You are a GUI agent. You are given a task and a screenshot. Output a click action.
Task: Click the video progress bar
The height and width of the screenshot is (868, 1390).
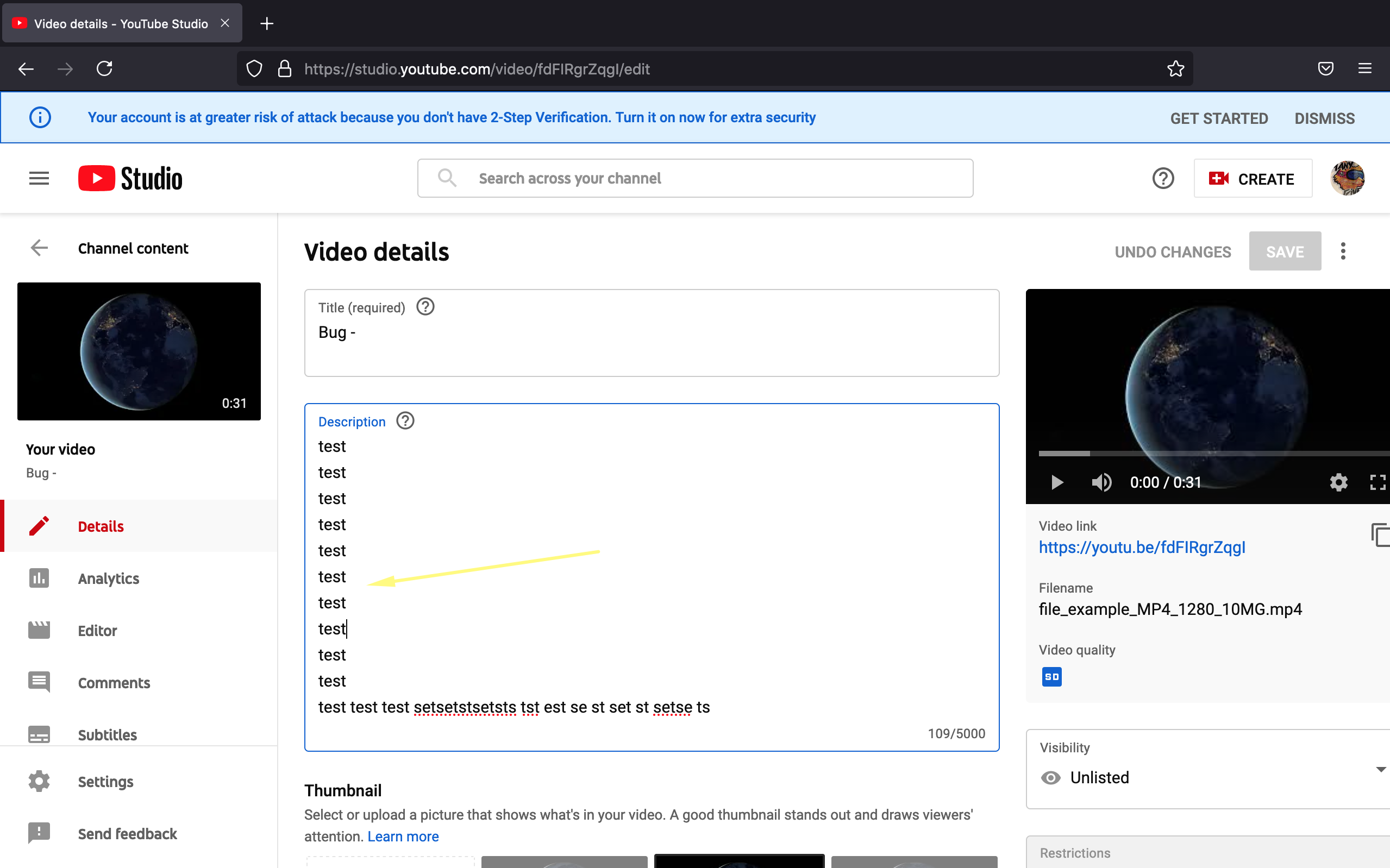(x=1206, y=454)
